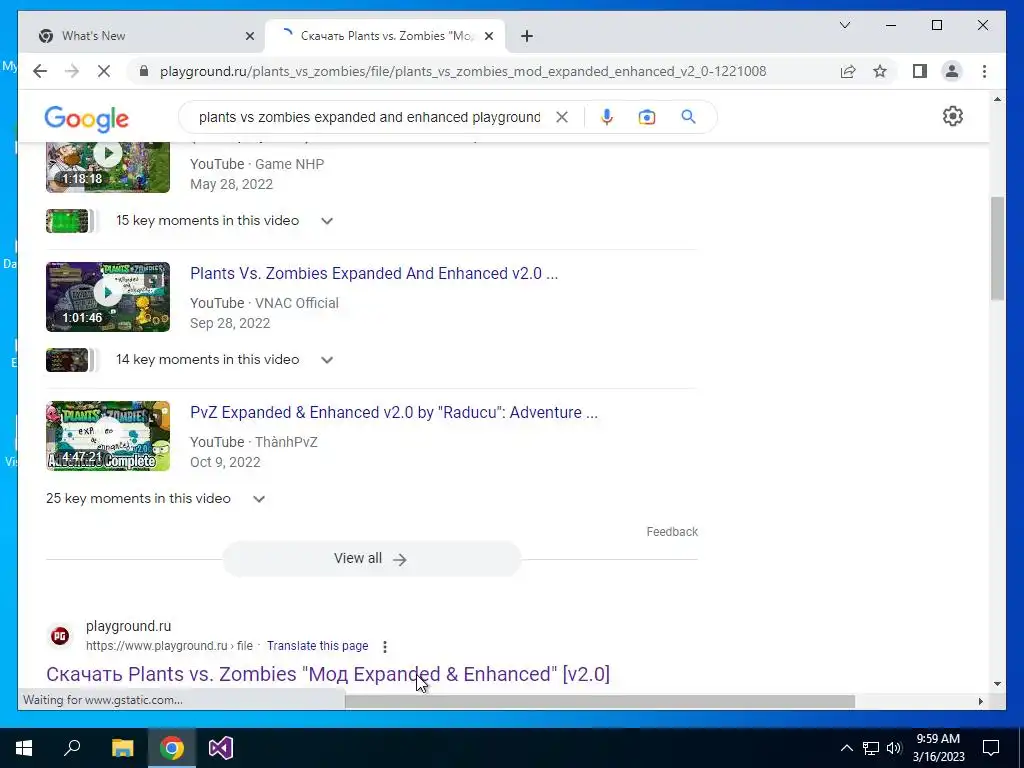Show hidden system tray icons

846,748
